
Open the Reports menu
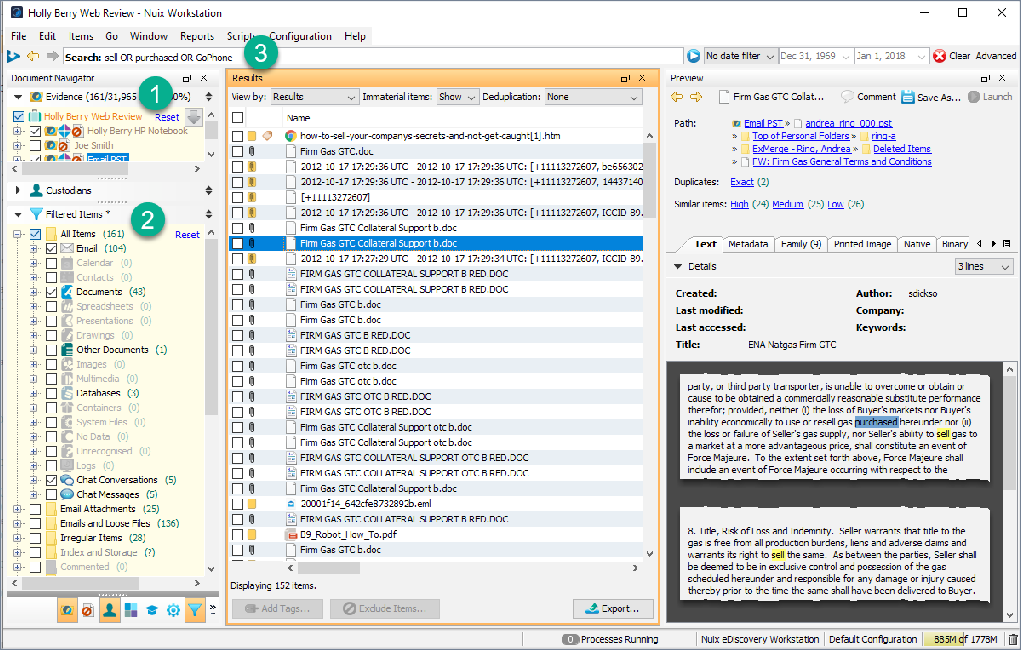click(x=197, y=36)
